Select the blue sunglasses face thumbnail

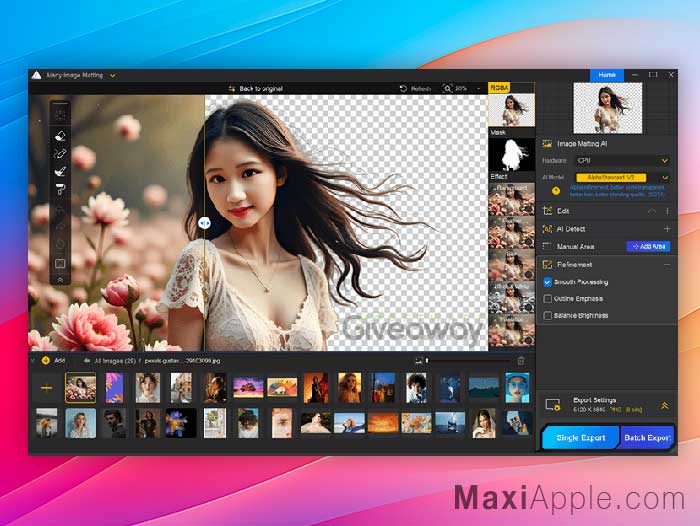(517, 388)
